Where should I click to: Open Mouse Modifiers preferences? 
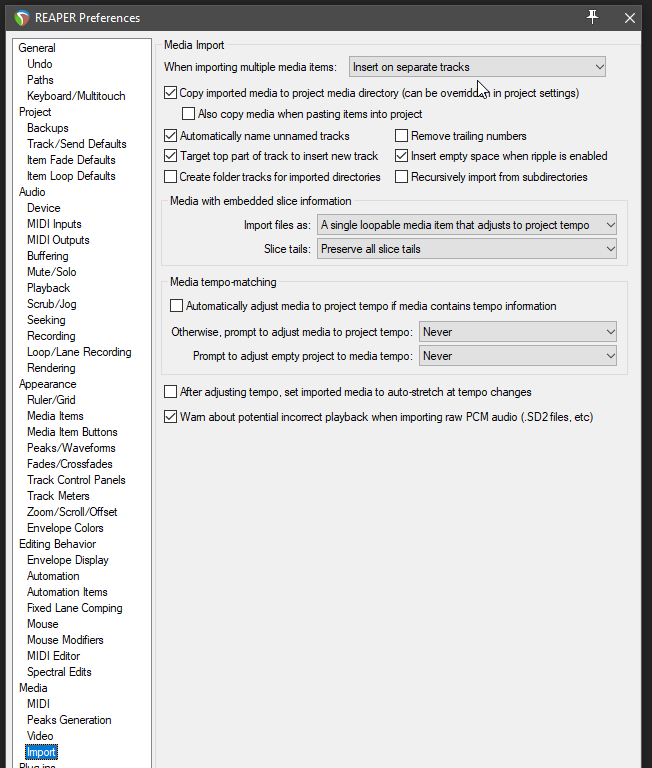65,640
